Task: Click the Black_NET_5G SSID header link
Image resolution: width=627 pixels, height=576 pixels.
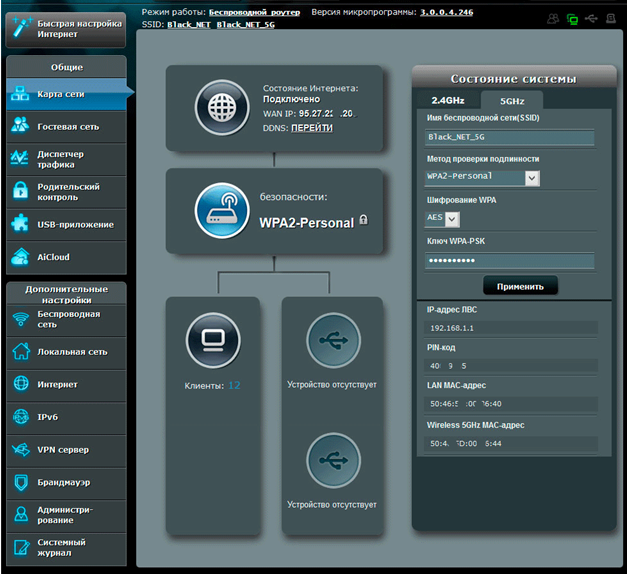Action: coord(246,25)
